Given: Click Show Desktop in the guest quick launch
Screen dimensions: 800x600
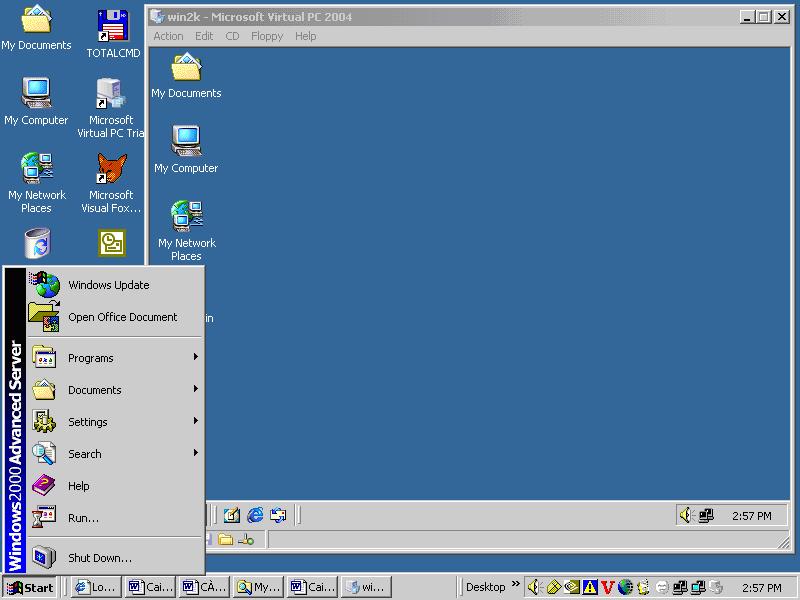Looking at the screenshot, I should coord(232,516).
